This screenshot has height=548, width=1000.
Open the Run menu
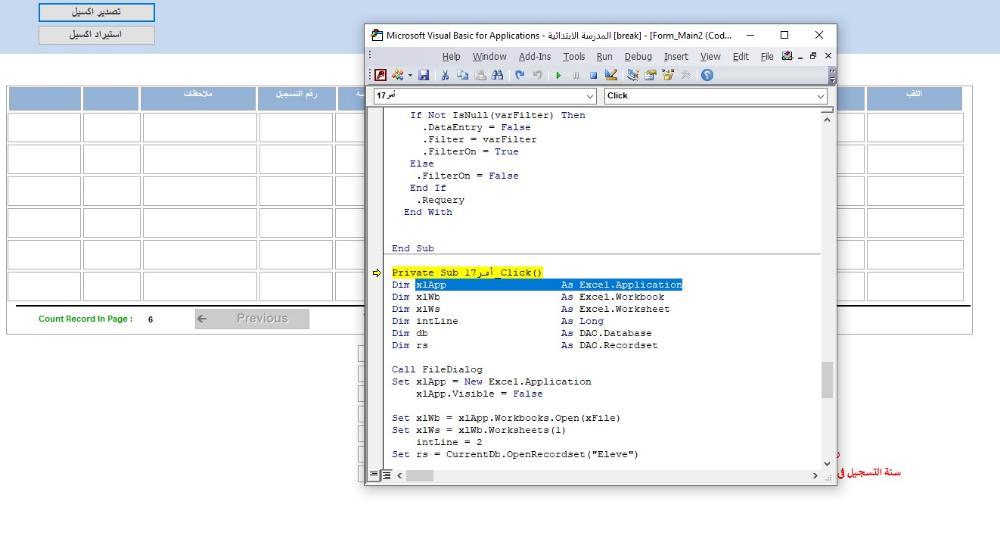tap(605, 57)
